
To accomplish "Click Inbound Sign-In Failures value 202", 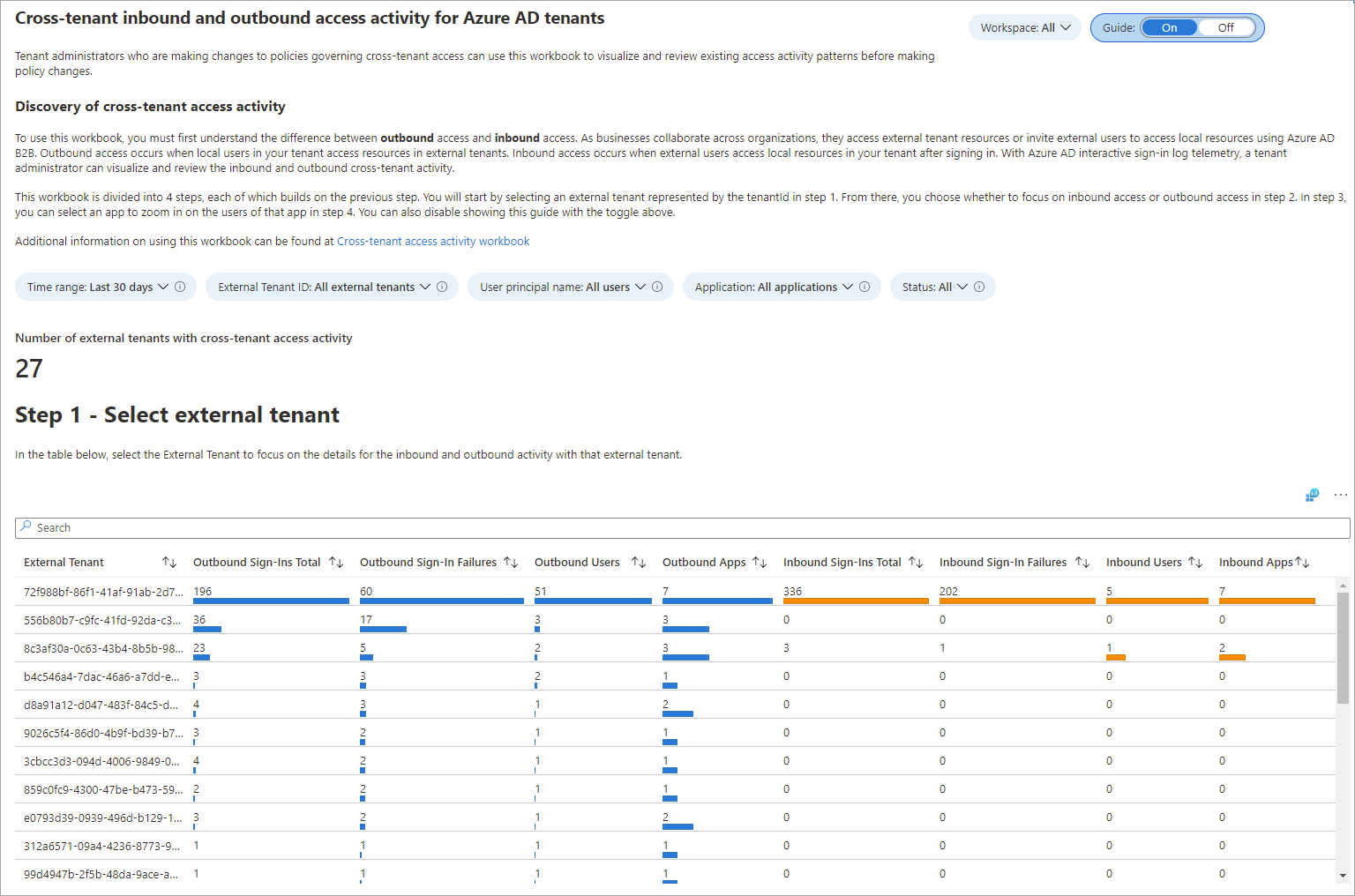I will click(949, 592).
